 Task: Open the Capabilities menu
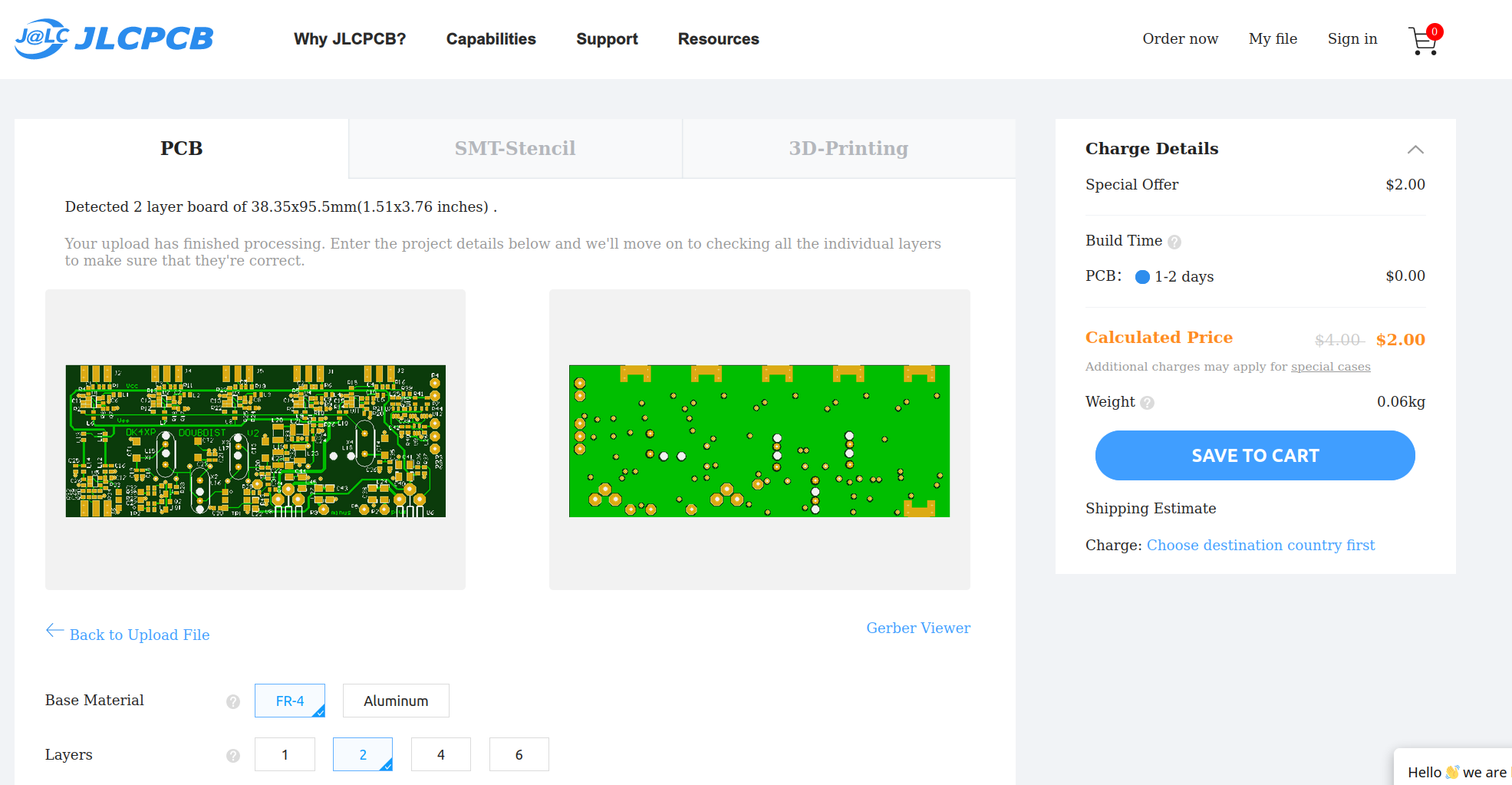pos(491,39)
